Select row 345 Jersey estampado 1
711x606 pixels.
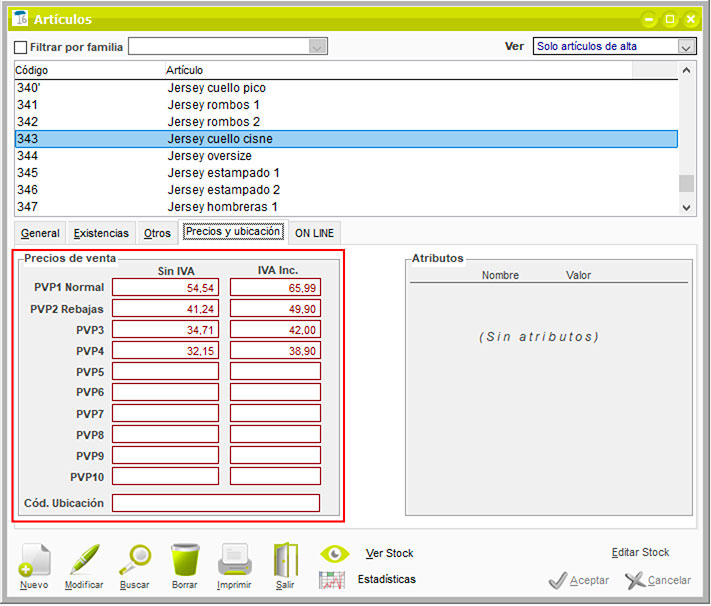pos(346,173)
